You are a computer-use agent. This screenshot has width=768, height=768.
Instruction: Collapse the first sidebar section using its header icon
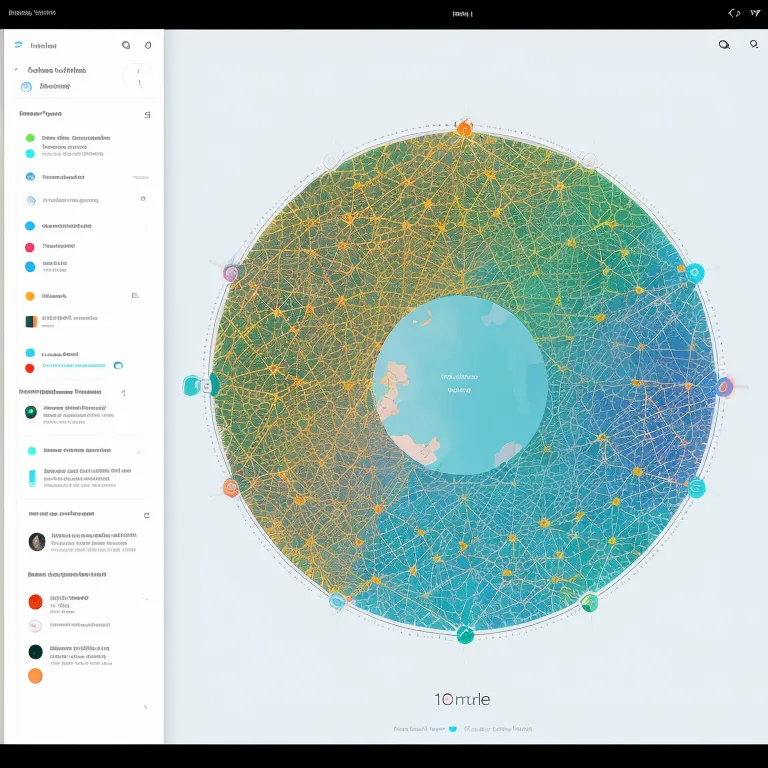click(147, 115)
